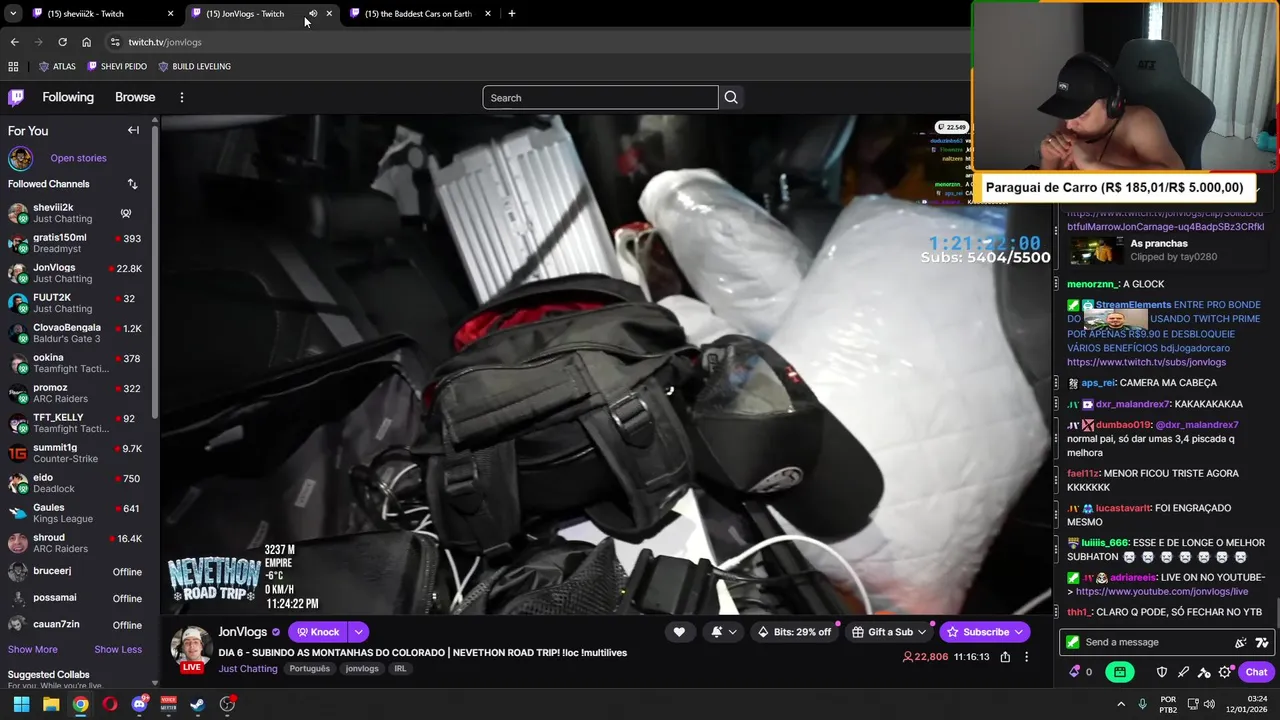Click Show Less channels
Screen dimensions: 1280x720
118,649
